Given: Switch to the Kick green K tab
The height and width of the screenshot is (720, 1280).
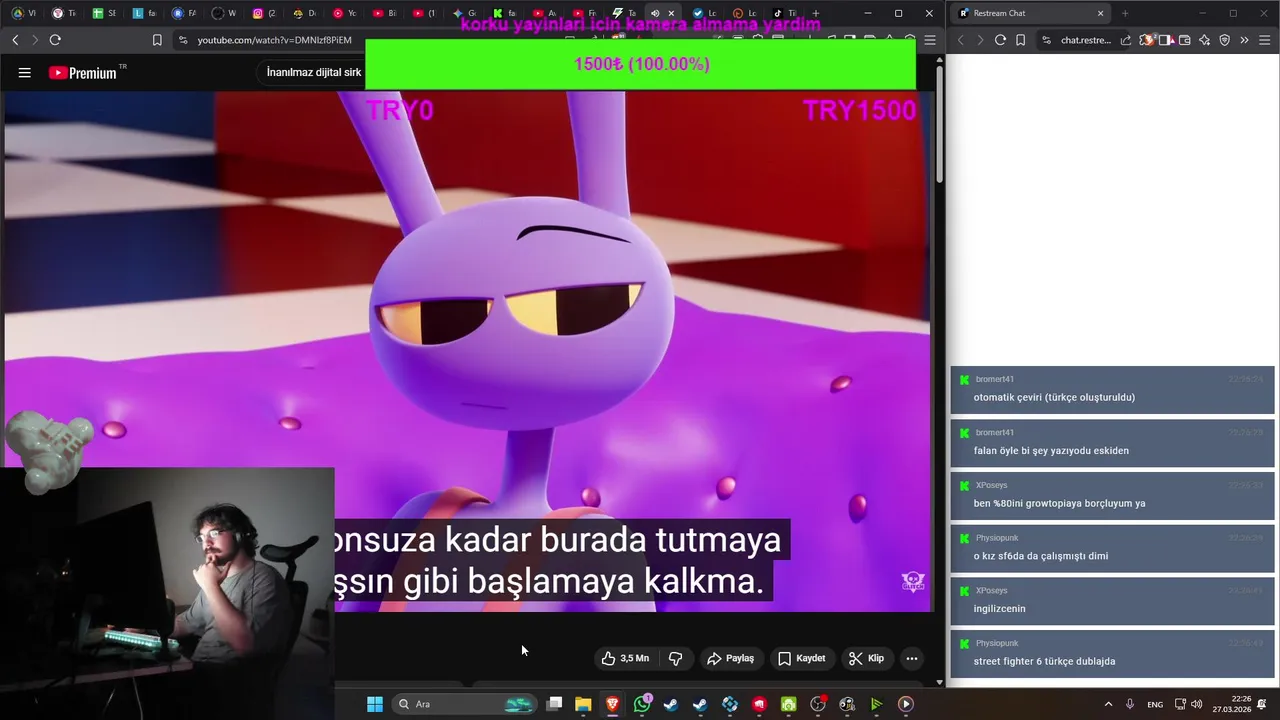Looking at the screenshot, I should pyautogui.click(x=504, y=13).
